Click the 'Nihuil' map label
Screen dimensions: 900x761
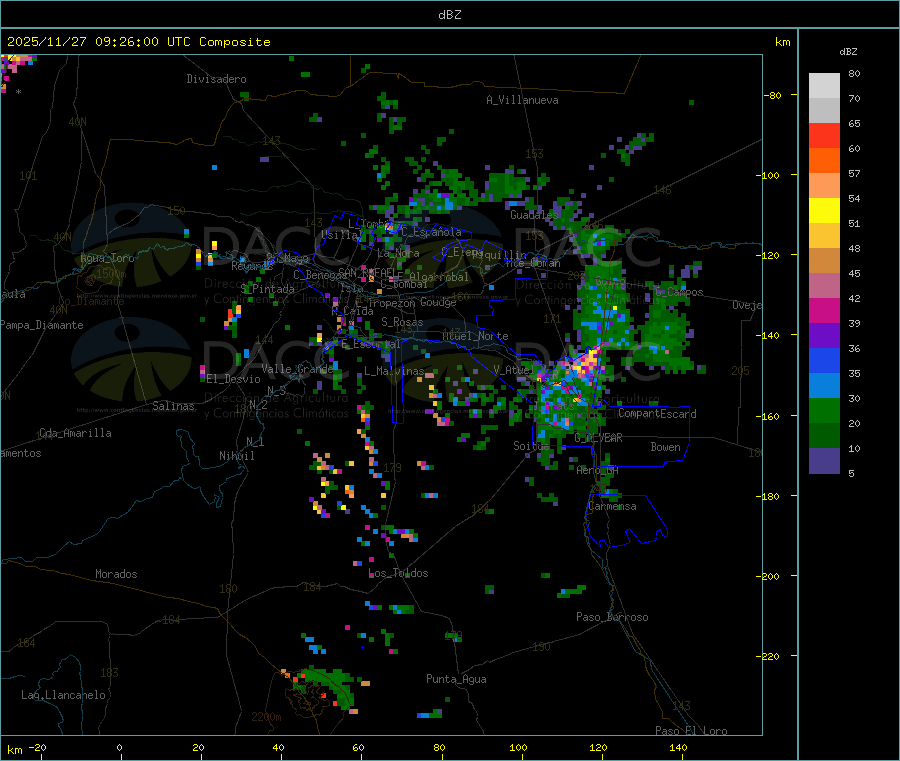pyautogui.click(x=236, y=456)
